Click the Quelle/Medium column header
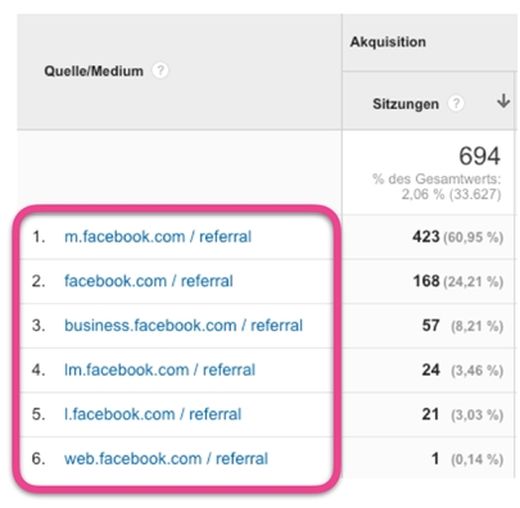Viewport: 520px width, 508px height. (x=94, y=71)
